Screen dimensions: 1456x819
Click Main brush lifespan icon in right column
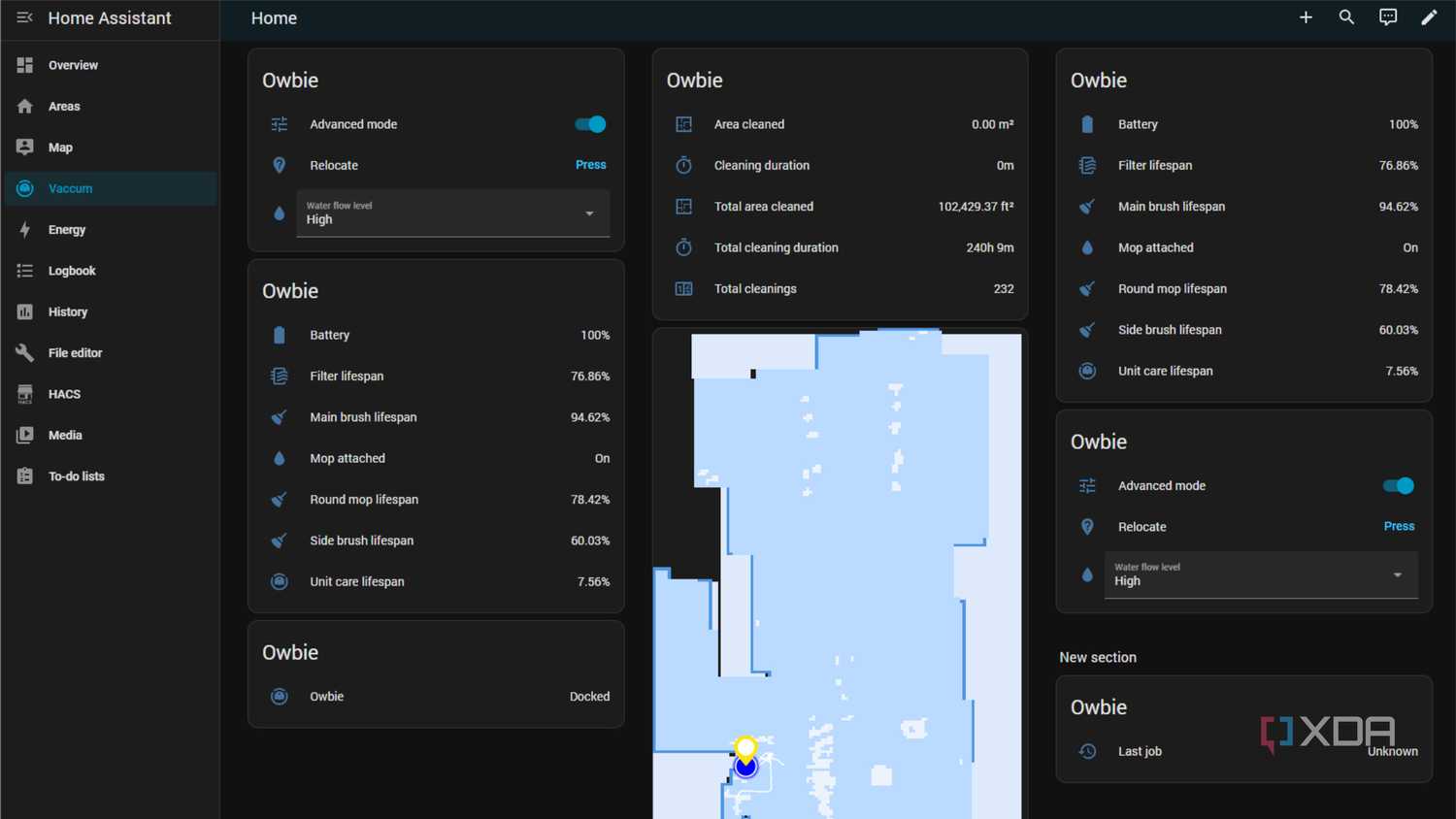tap(1087, 207)
